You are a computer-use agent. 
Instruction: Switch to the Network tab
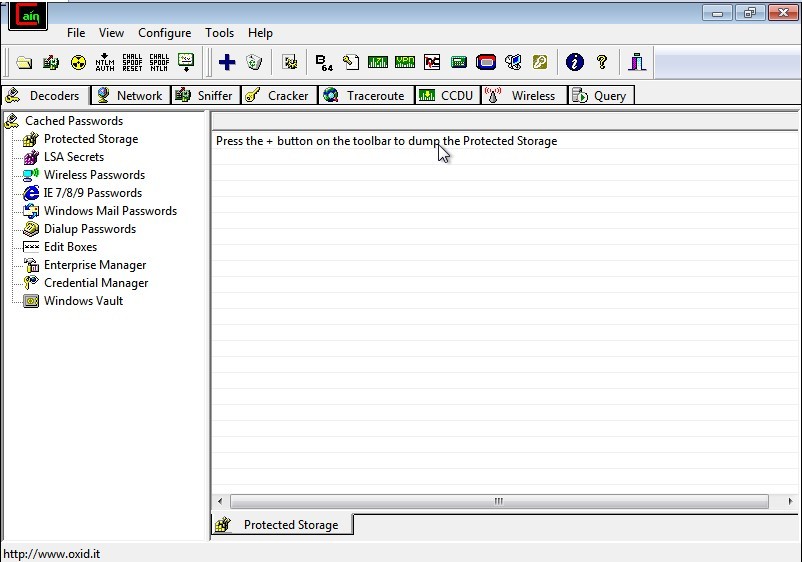tap(131, 96)
